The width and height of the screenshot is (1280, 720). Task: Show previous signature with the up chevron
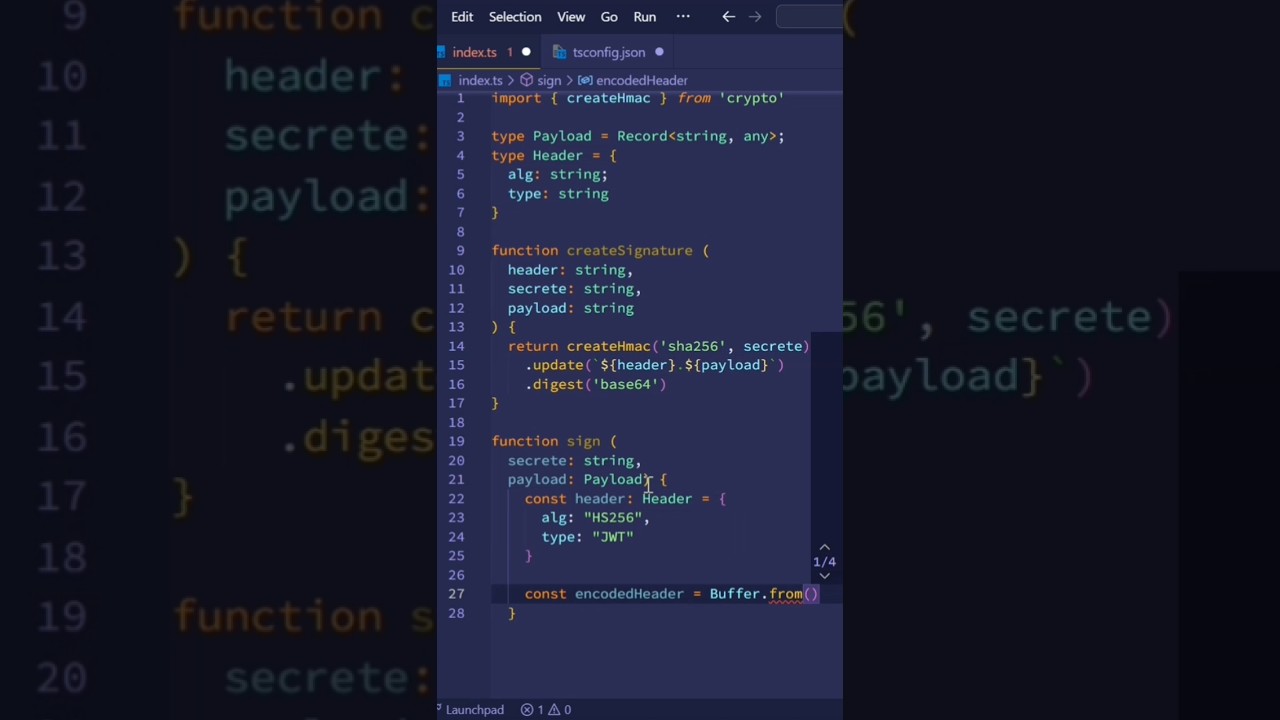tap(824, 548)
